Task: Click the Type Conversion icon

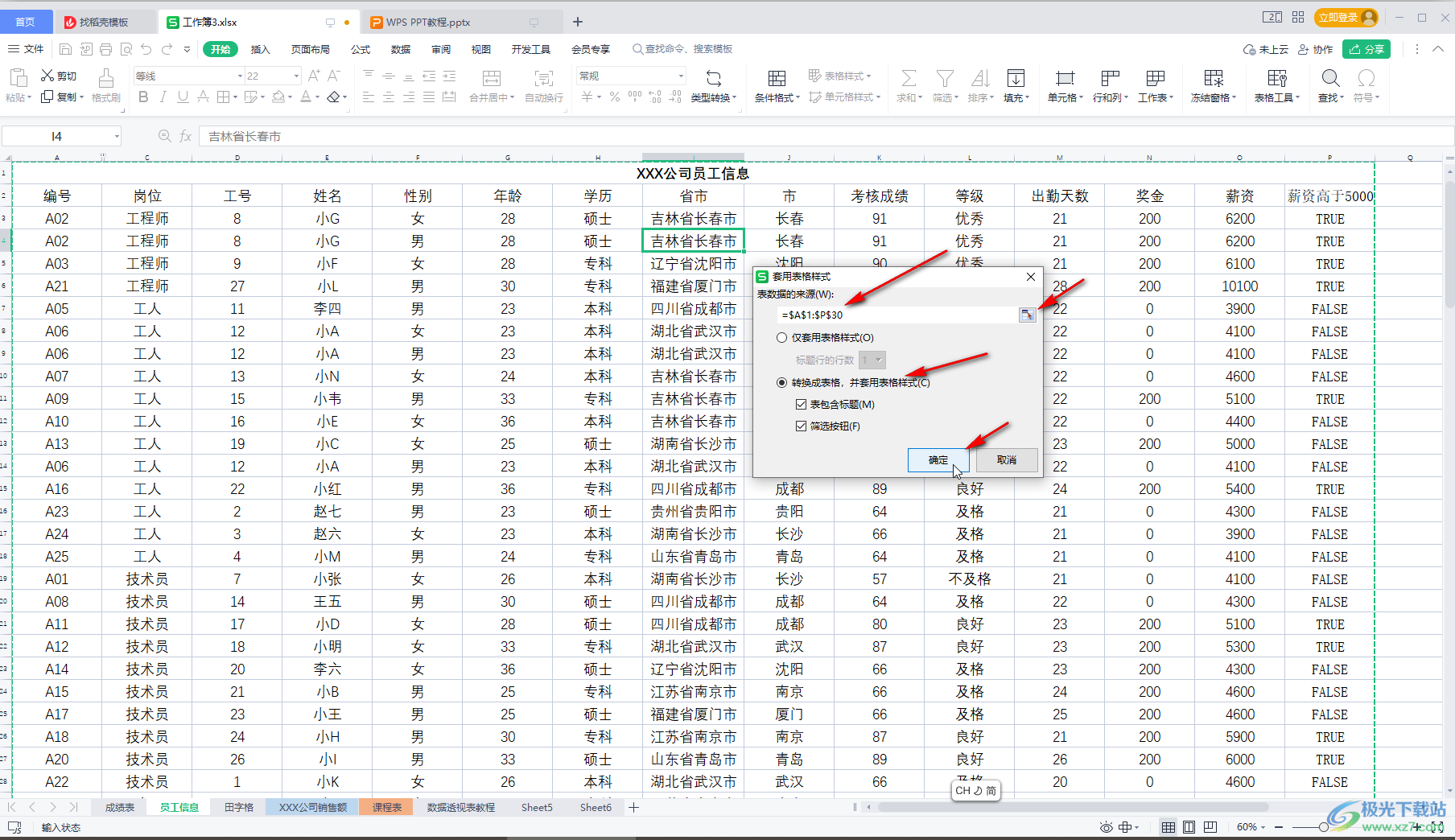Action: (714, 79)
